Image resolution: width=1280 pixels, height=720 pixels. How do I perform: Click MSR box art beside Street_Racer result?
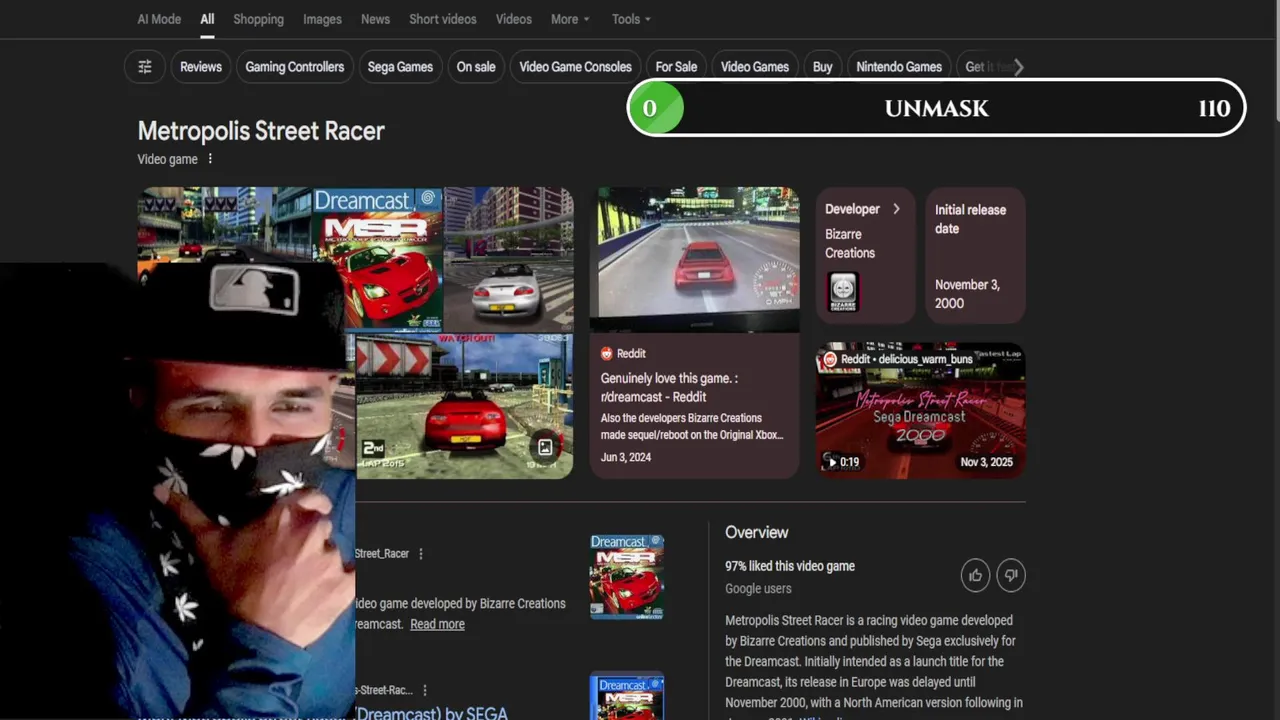pyautogui.click(x=627, y=576)
